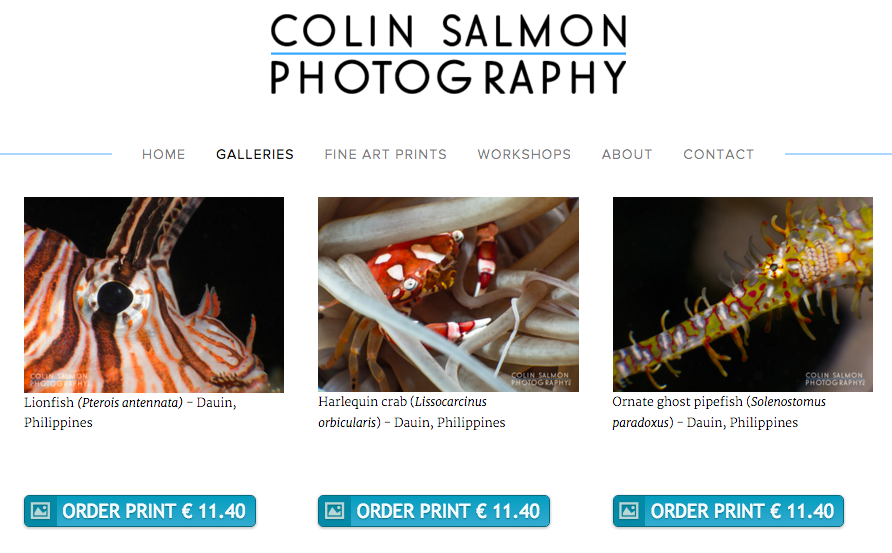Click the watermark on the crab photo

(x=540, y=379)
